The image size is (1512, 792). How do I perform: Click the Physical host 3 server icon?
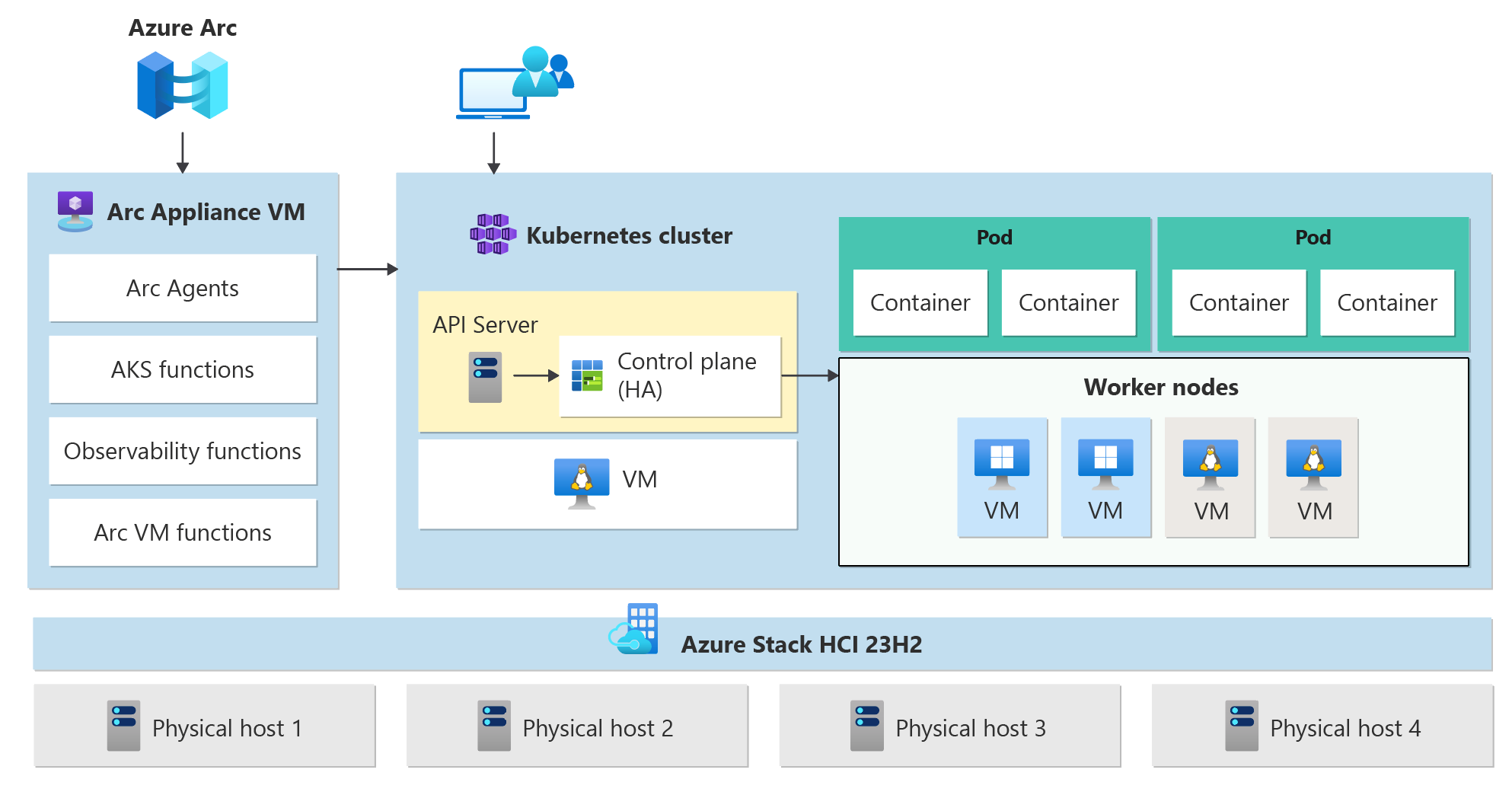(867, 726)
